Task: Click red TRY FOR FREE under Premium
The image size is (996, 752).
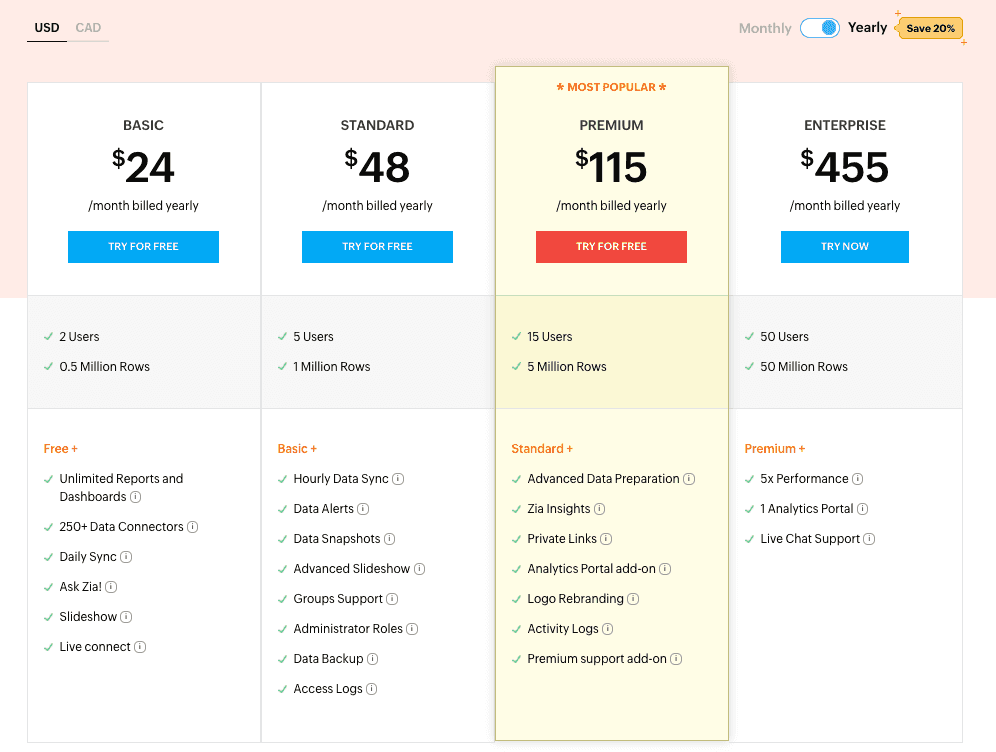Action: 611,246
